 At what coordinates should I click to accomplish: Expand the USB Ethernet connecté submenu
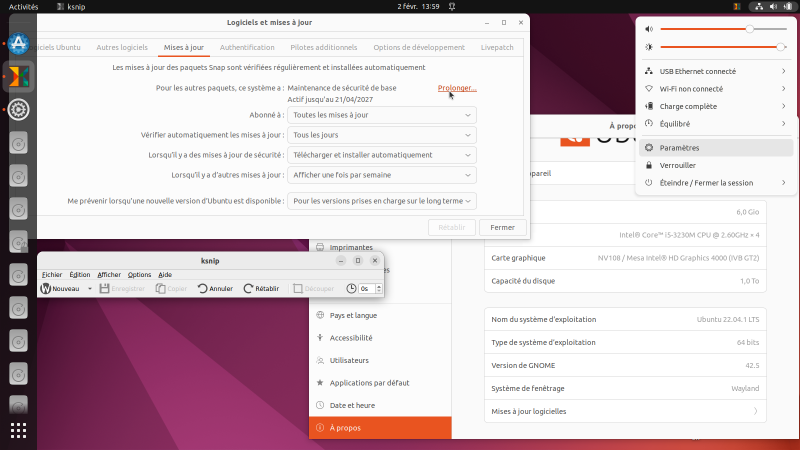(782, 71)
